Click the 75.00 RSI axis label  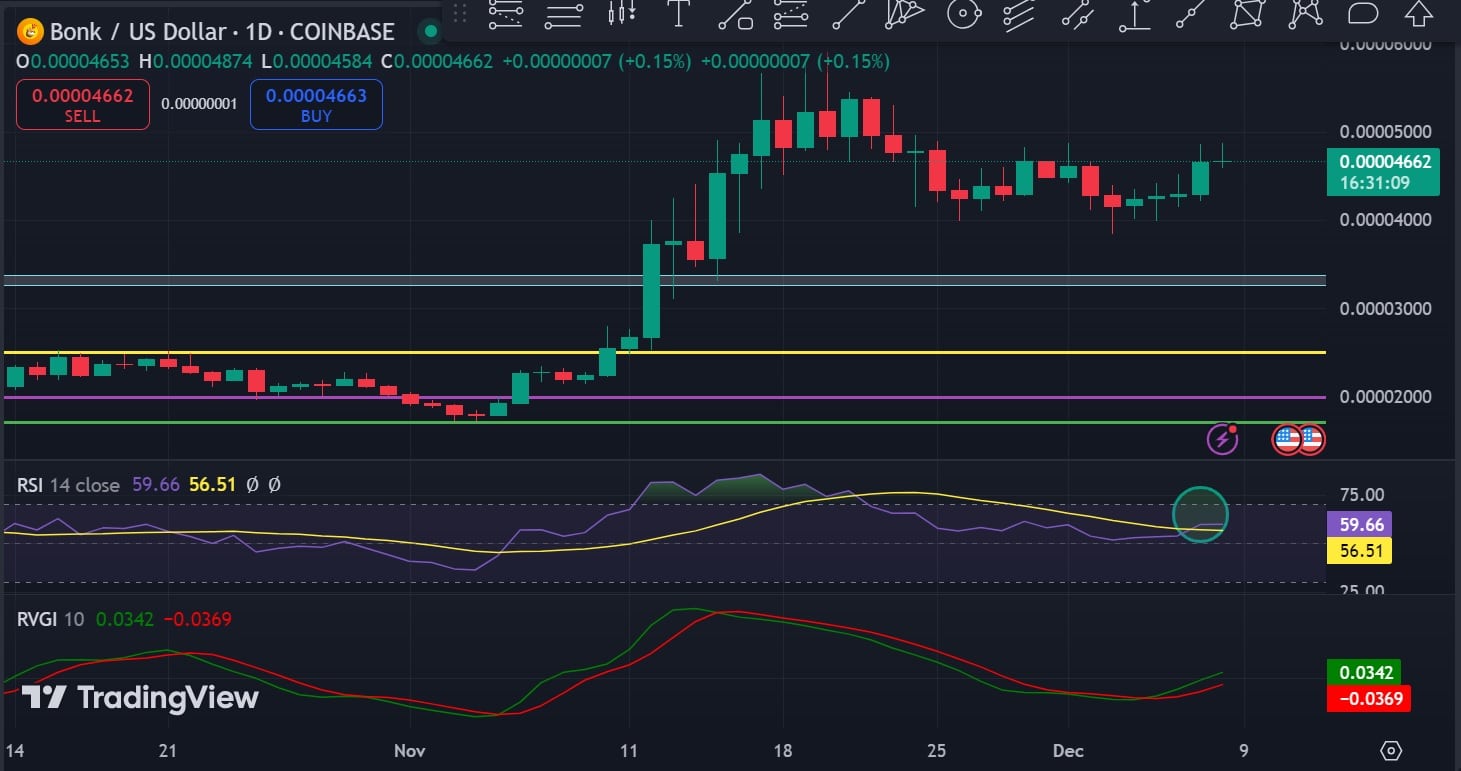point(1361,495)
